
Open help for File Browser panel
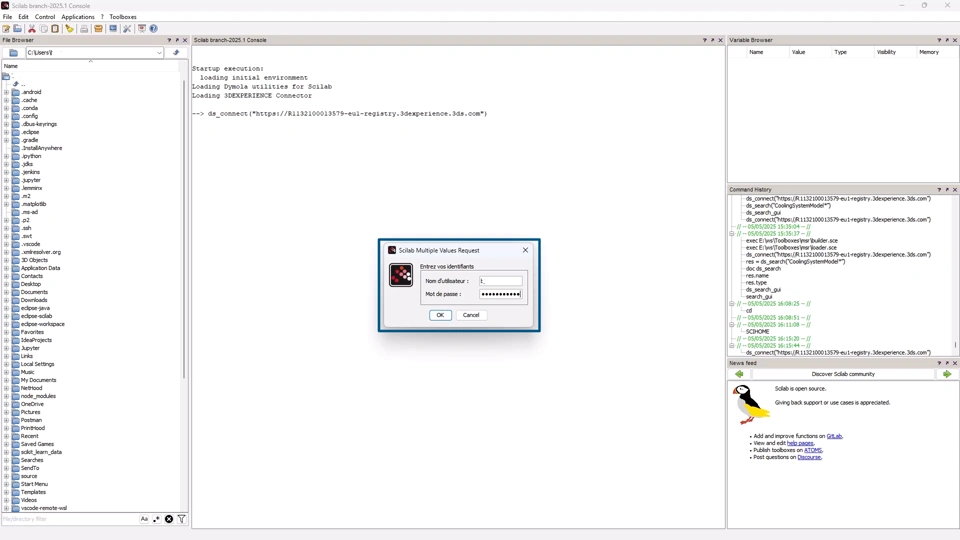click(x=170, y=40)
